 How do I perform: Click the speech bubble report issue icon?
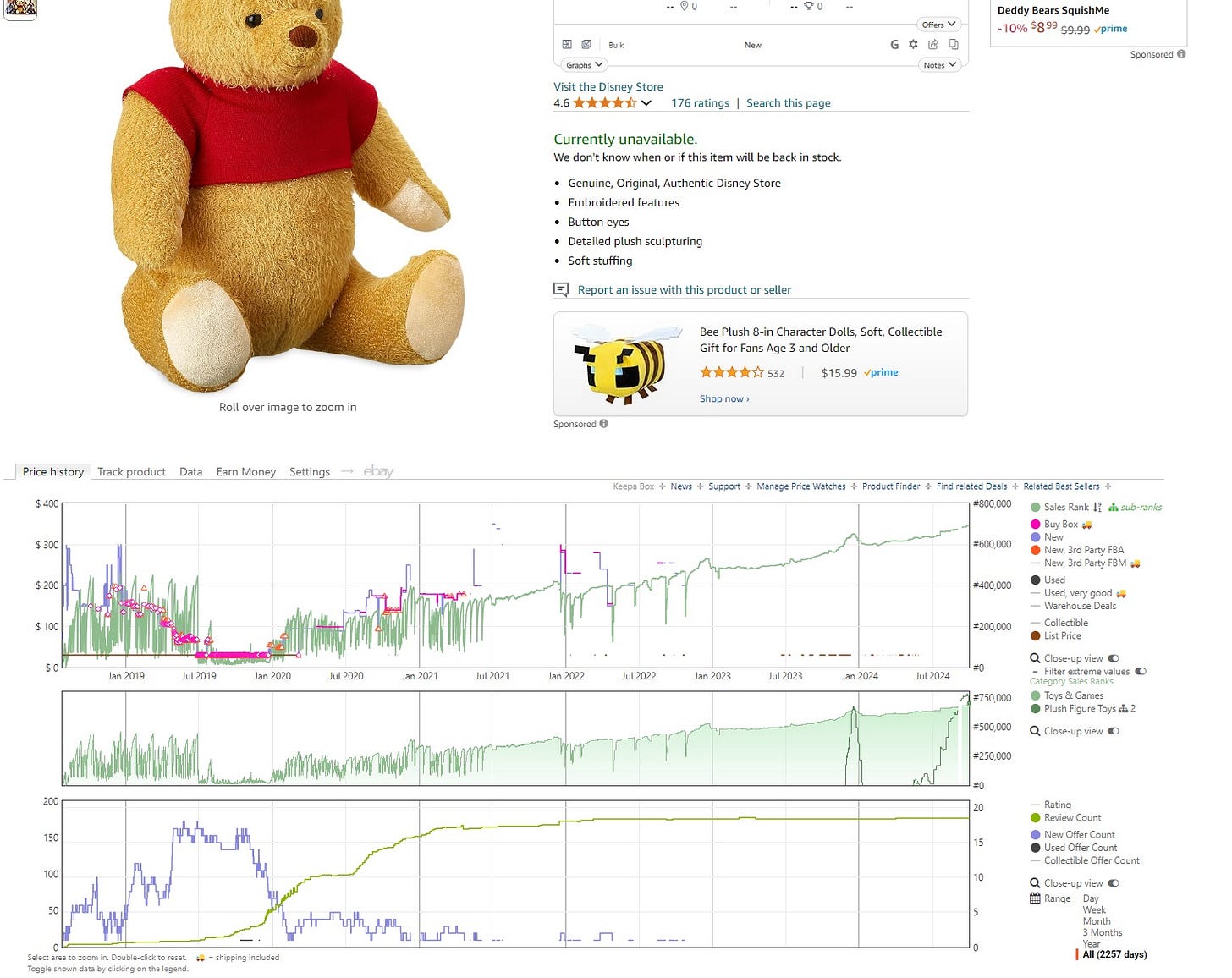pyautogui.click(x=561, y=289)
